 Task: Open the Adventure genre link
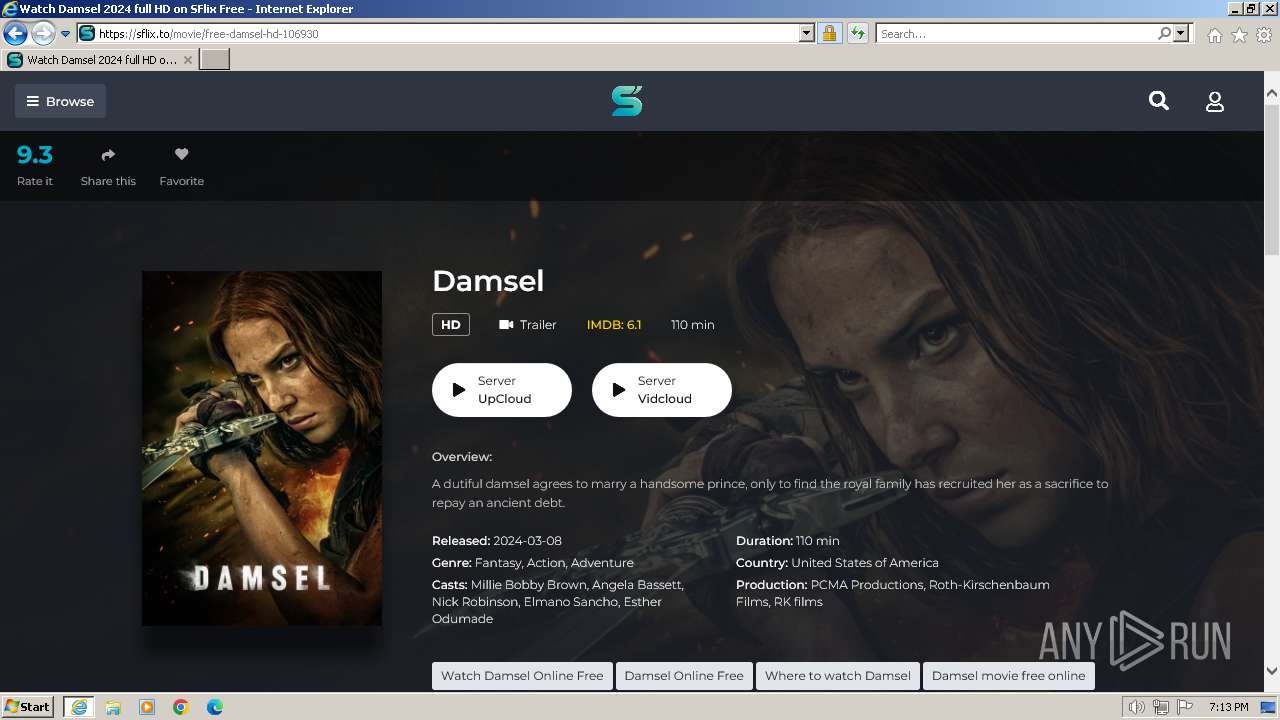point(602,562)
